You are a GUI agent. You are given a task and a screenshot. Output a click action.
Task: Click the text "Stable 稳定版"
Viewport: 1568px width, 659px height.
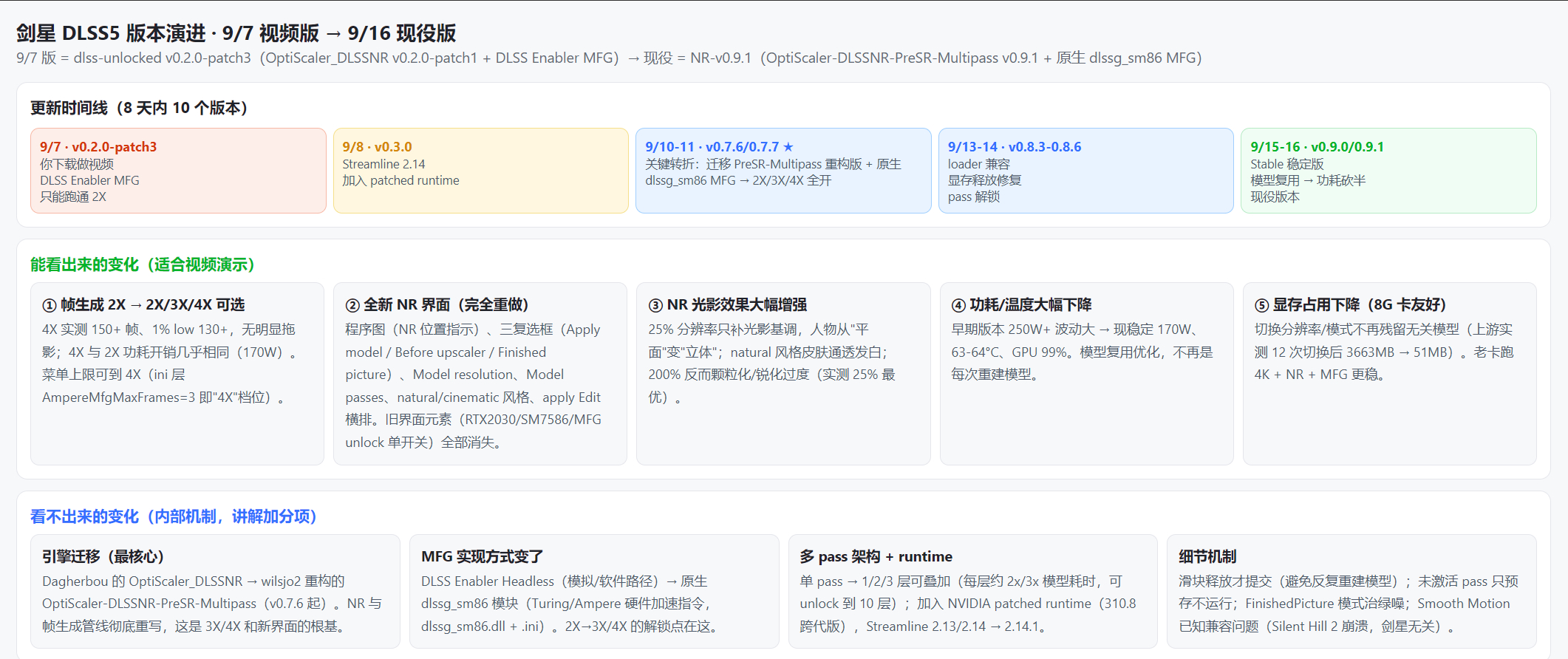click(1287, 164)
